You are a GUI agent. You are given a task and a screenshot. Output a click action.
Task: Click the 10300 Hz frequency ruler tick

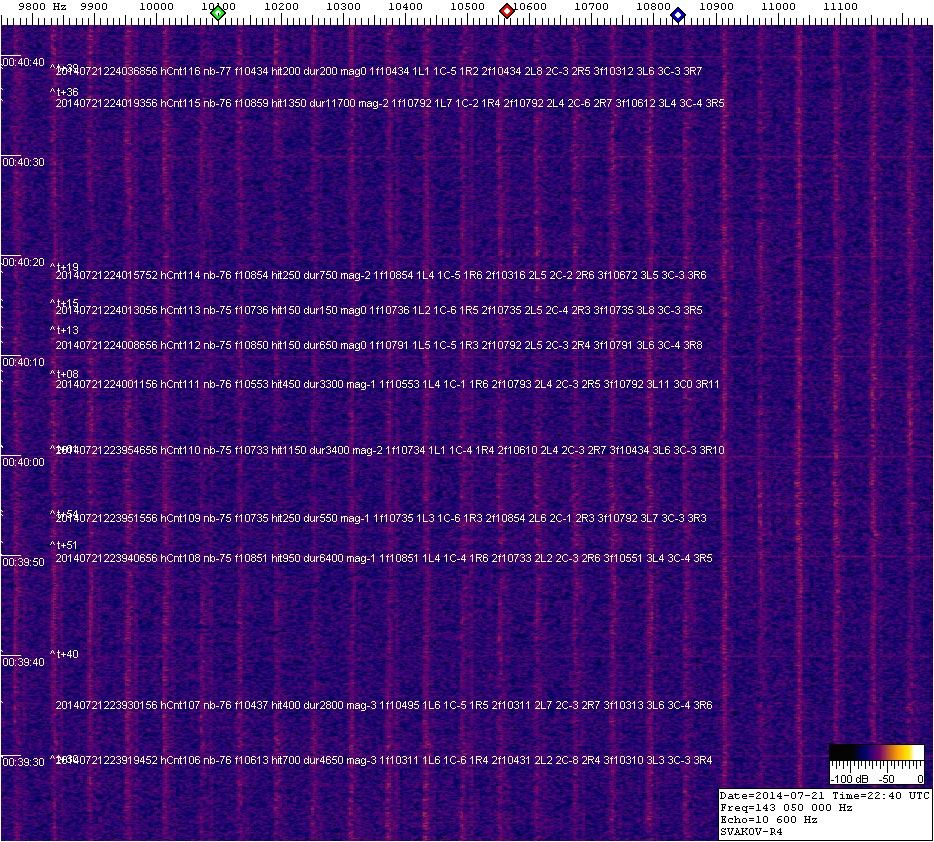[343, 7]
